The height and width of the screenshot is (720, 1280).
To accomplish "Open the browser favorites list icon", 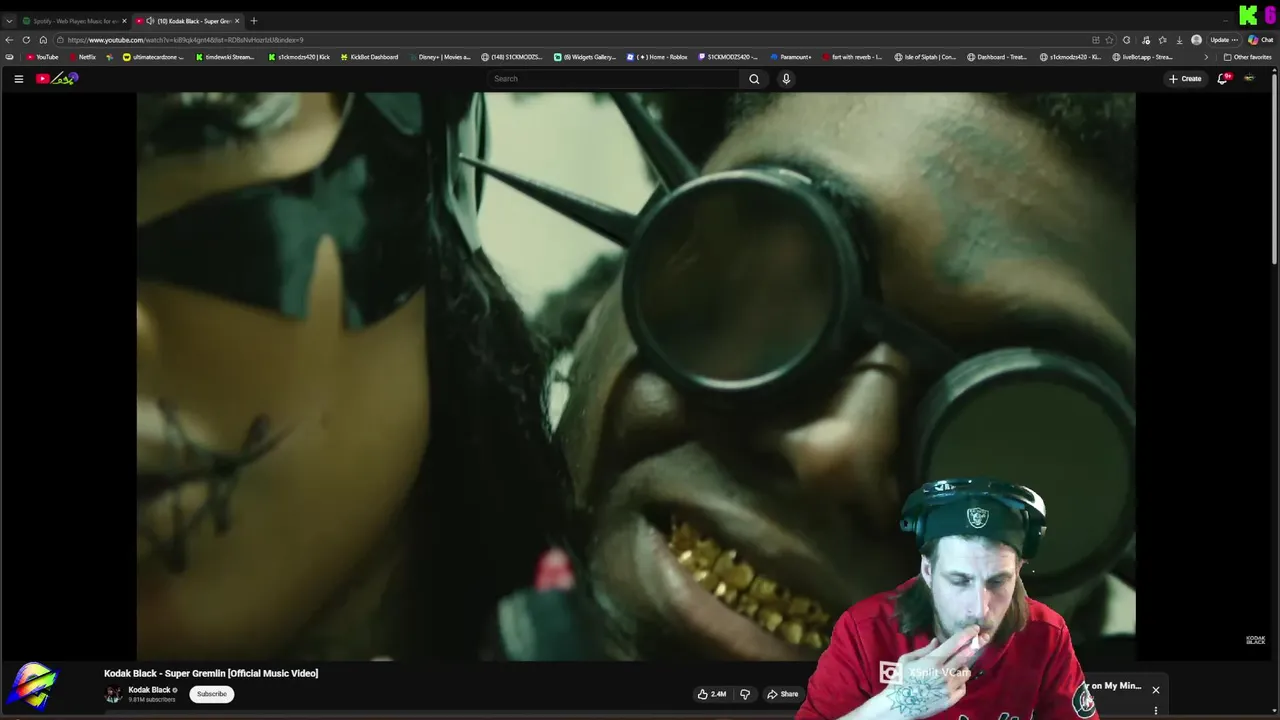I will pyautogui.click(x=1162, y=40).
